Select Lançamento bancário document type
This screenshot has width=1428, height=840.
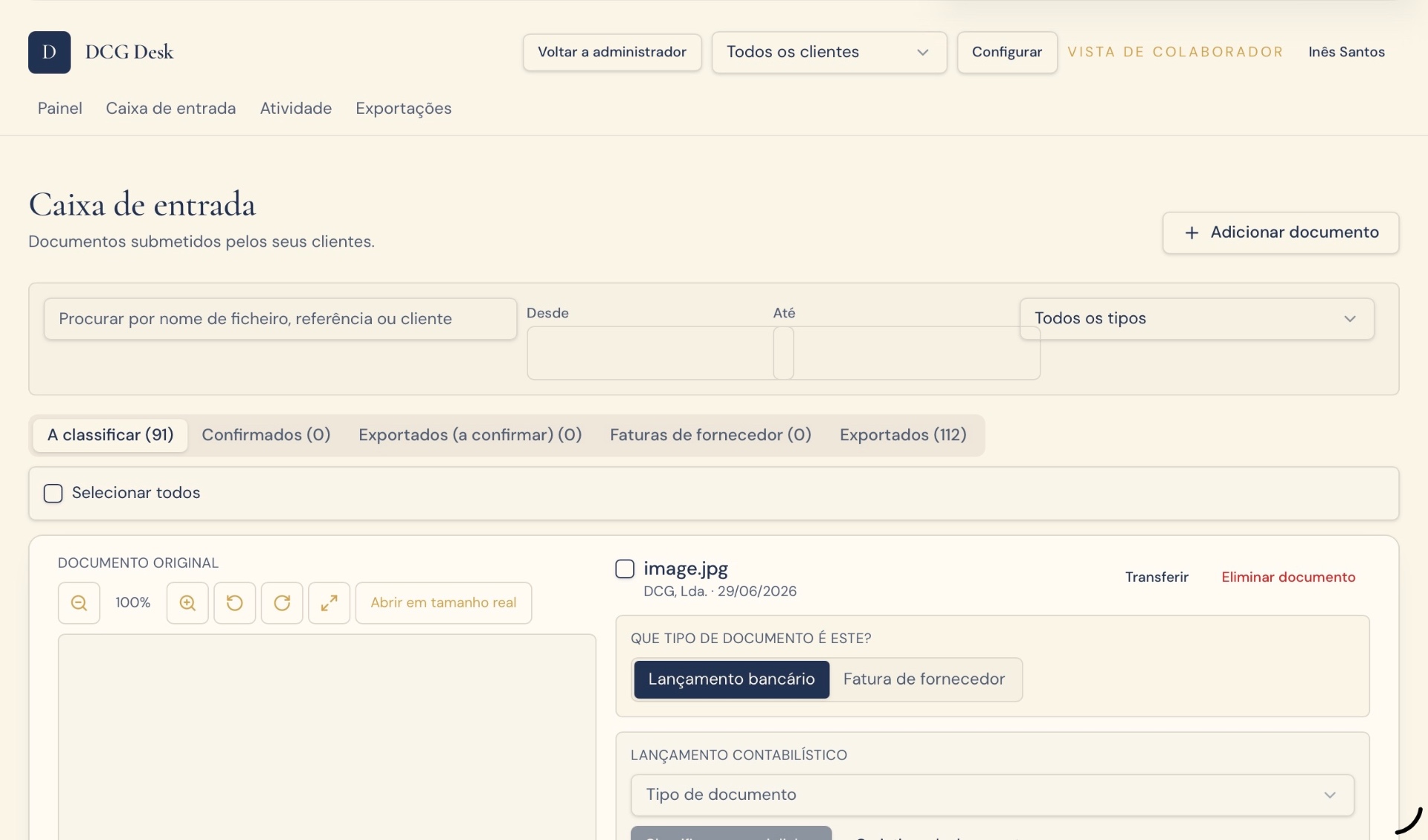pyautogui.click(x=731, y=679)
